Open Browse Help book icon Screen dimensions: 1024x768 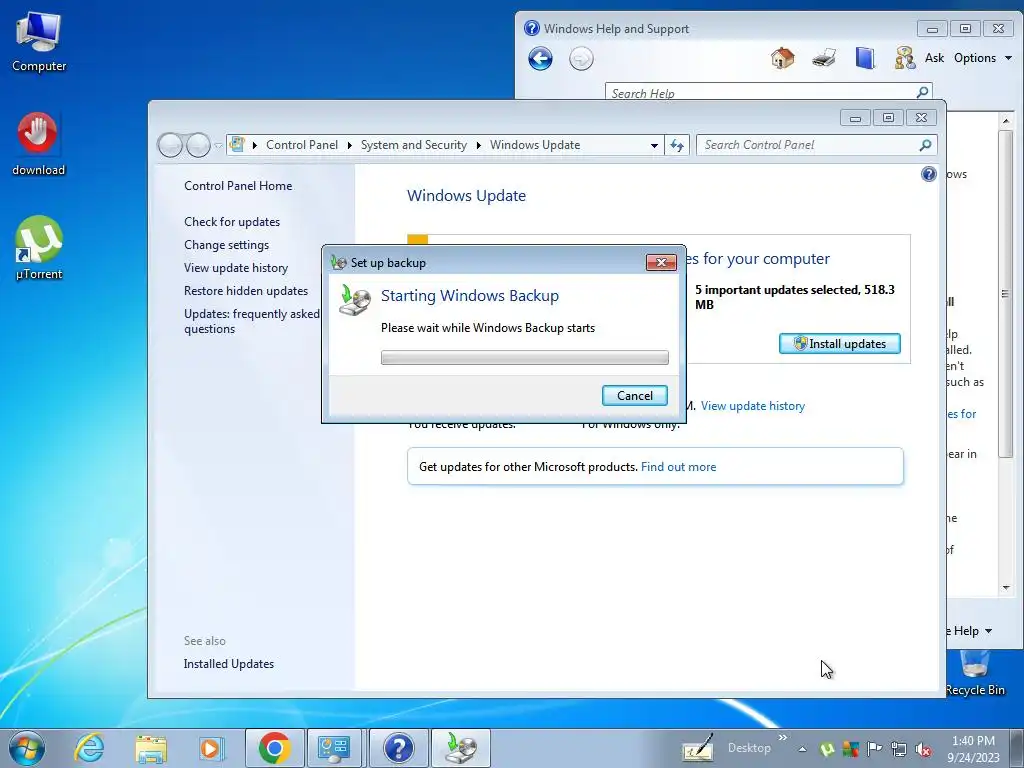pos(865,58)
